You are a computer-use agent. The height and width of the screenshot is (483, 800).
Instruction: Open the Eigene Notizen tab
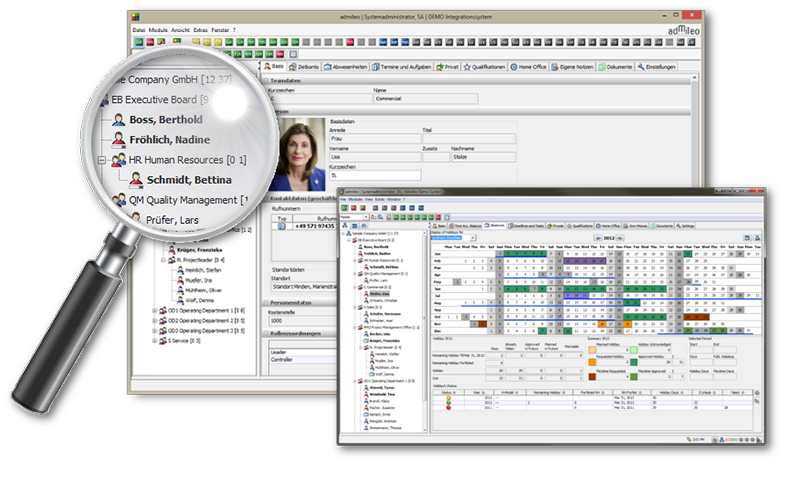(x=572, y=67)
